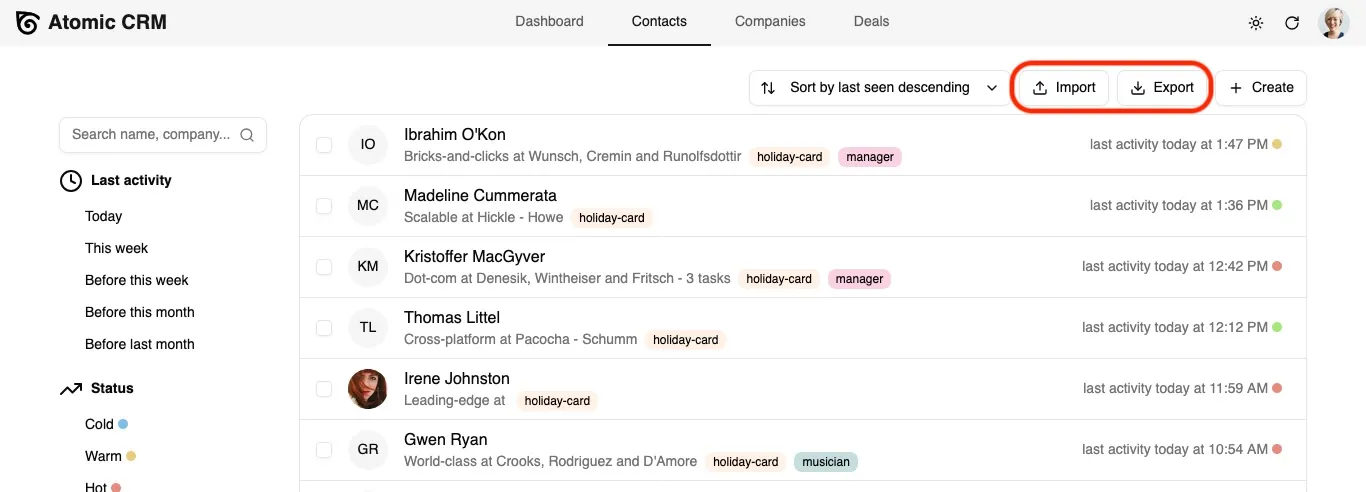Filter by Before this month activity

pos(139,312)
